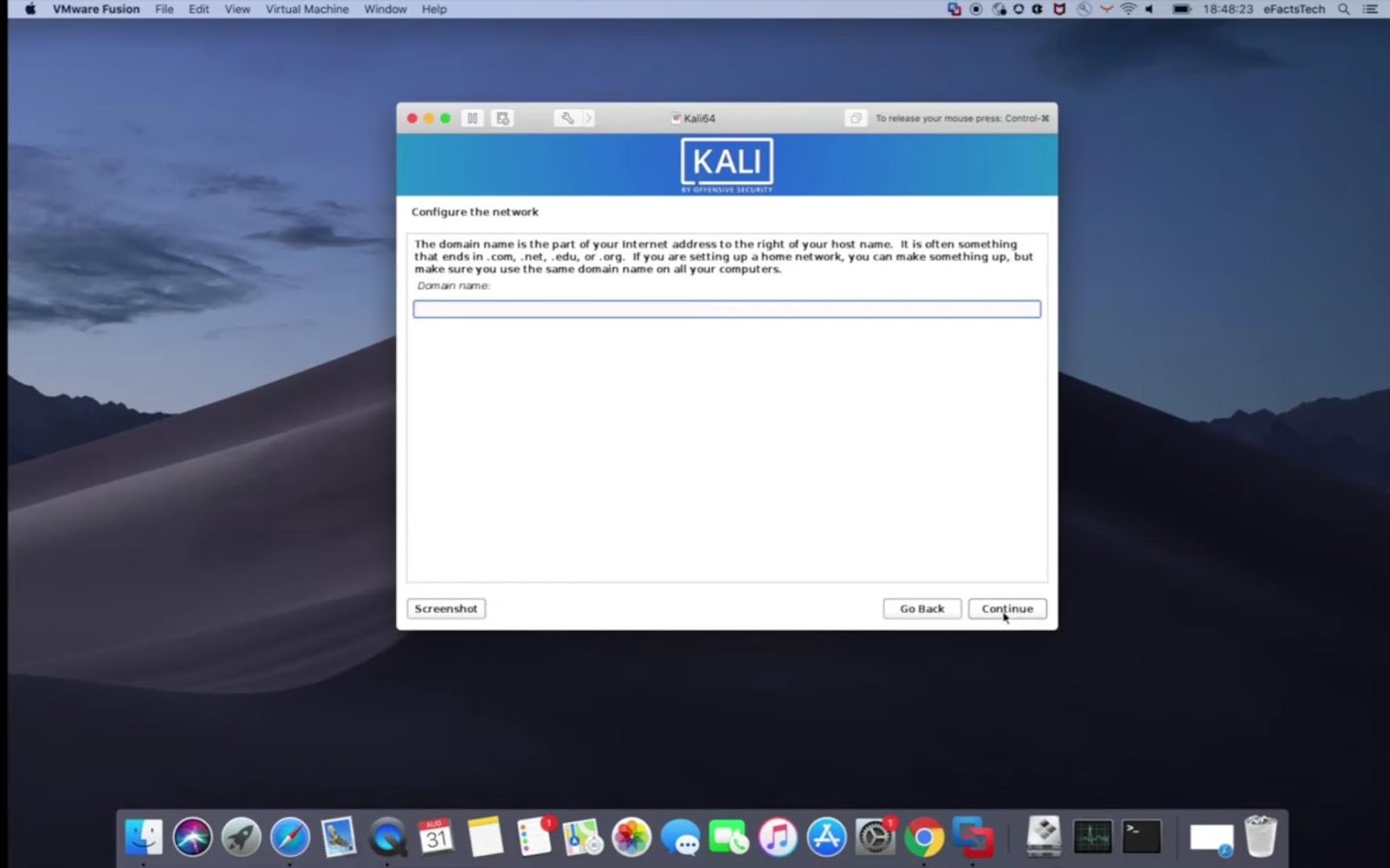
Task: Click the 18:48:23 clock in menu bar
Action: pos(1228,9)
